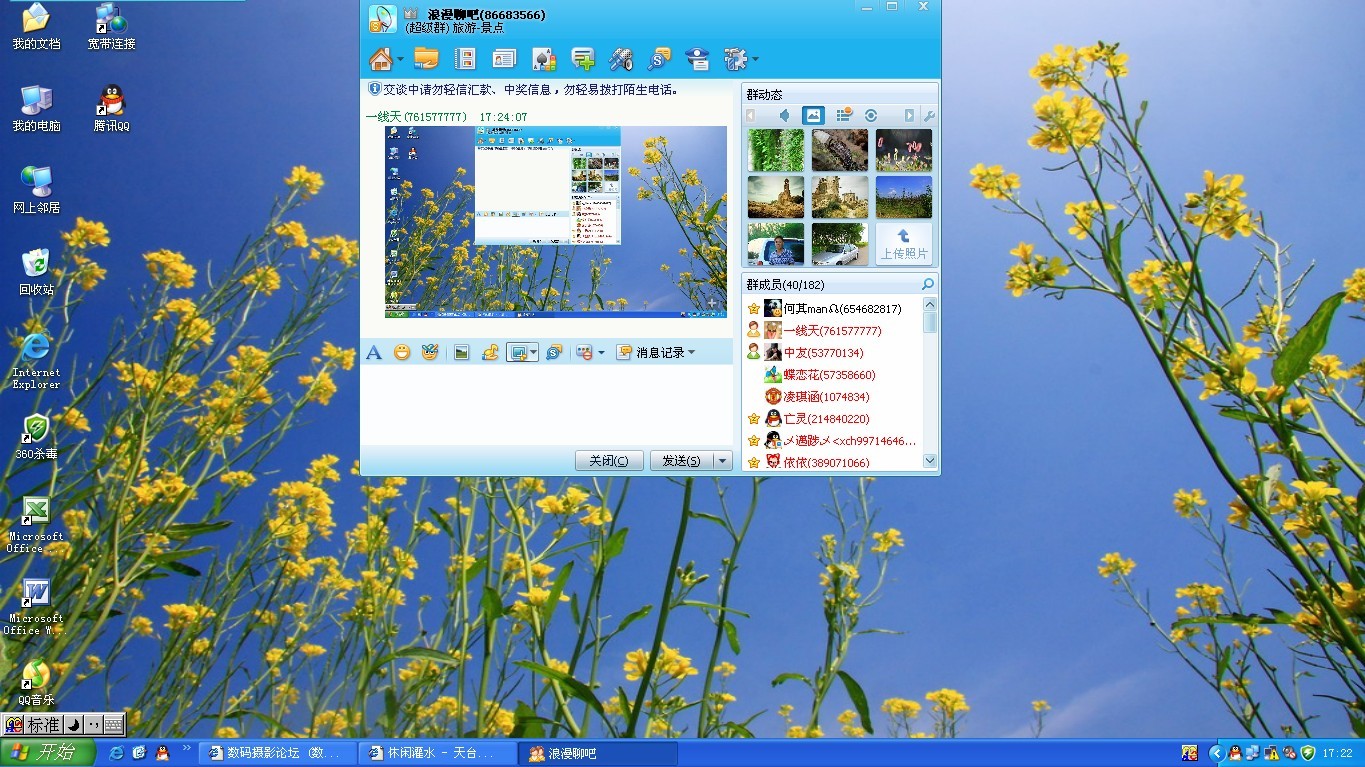Click the font style letter A icon
Viewport: 1365px width, 767px height.
tap(374, 352)
